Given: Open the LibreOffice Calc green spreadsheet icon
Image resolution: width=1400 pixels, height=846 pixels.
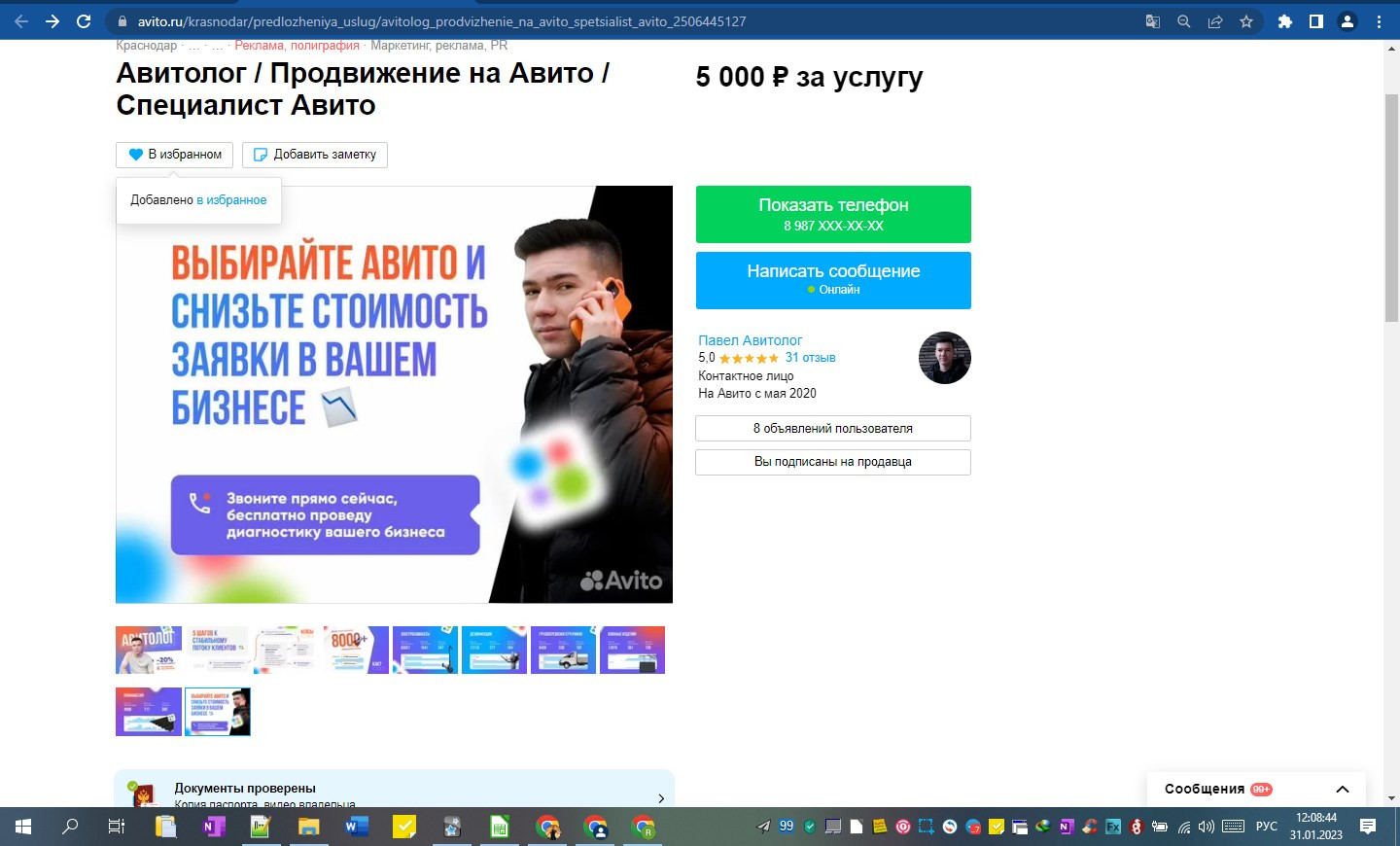Looking at the screenshot, I should click(499, 827).
